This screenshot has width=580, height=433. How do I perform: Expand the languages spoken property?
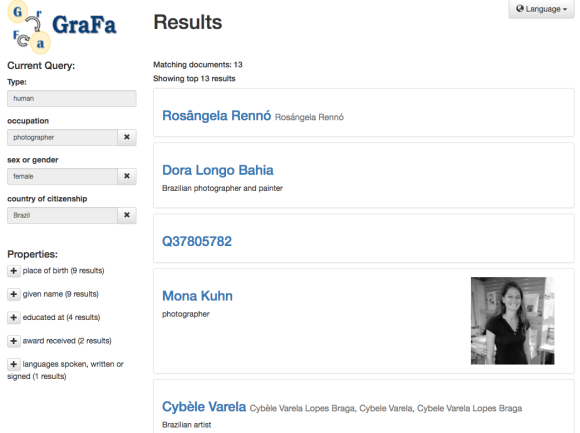click(14, 364)
